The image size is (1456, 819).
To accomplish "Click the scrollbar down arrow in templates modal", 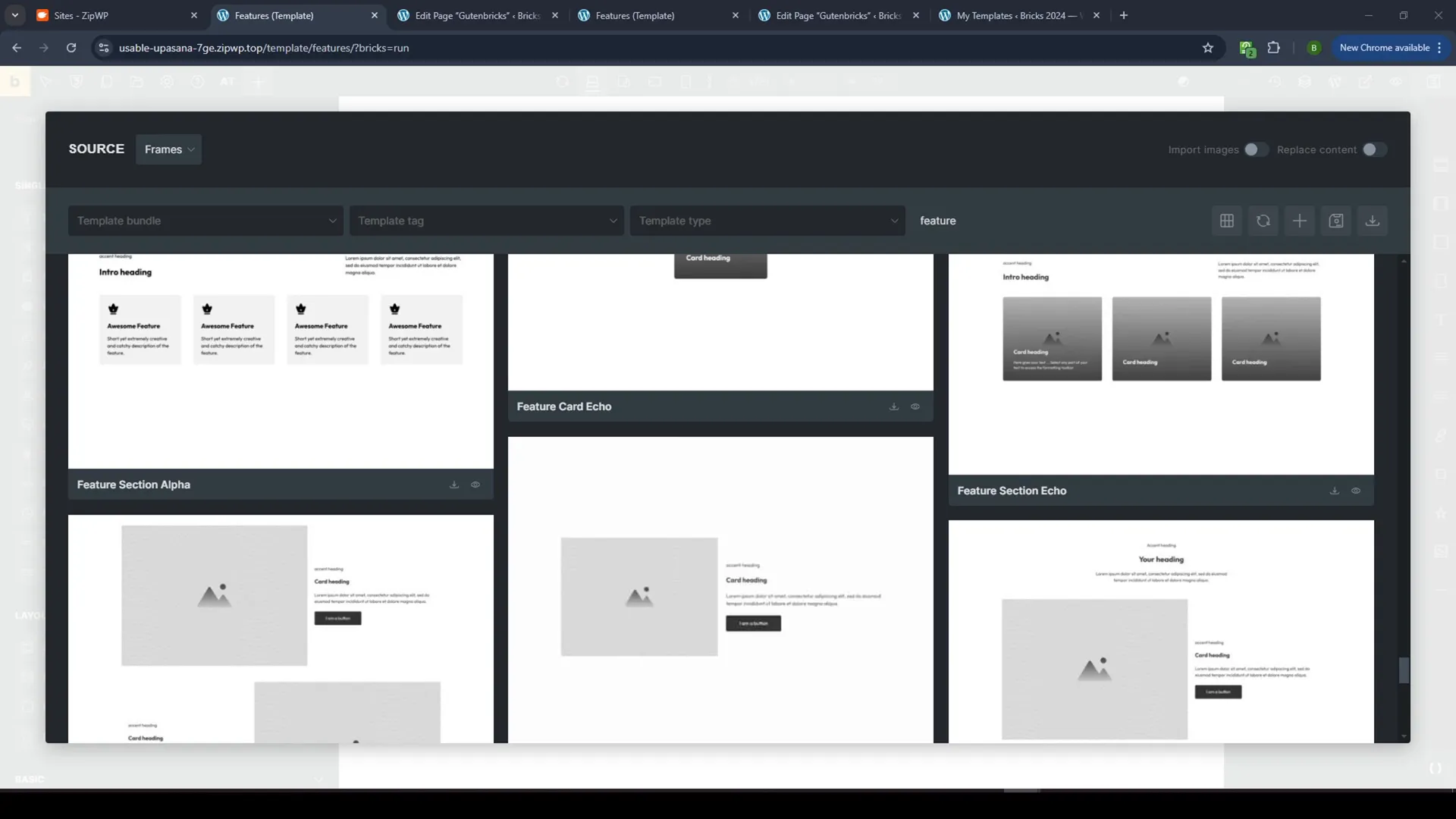I will coord(1404,736).
